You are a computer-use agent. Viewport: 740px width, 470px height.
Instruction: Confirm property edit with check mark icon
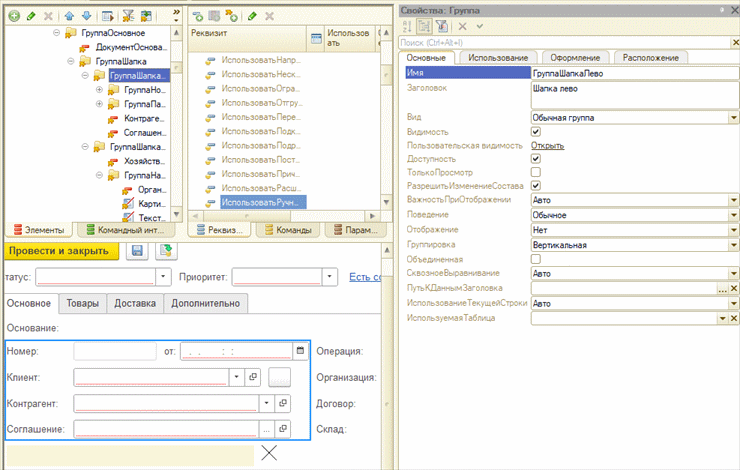pos(479,26)
